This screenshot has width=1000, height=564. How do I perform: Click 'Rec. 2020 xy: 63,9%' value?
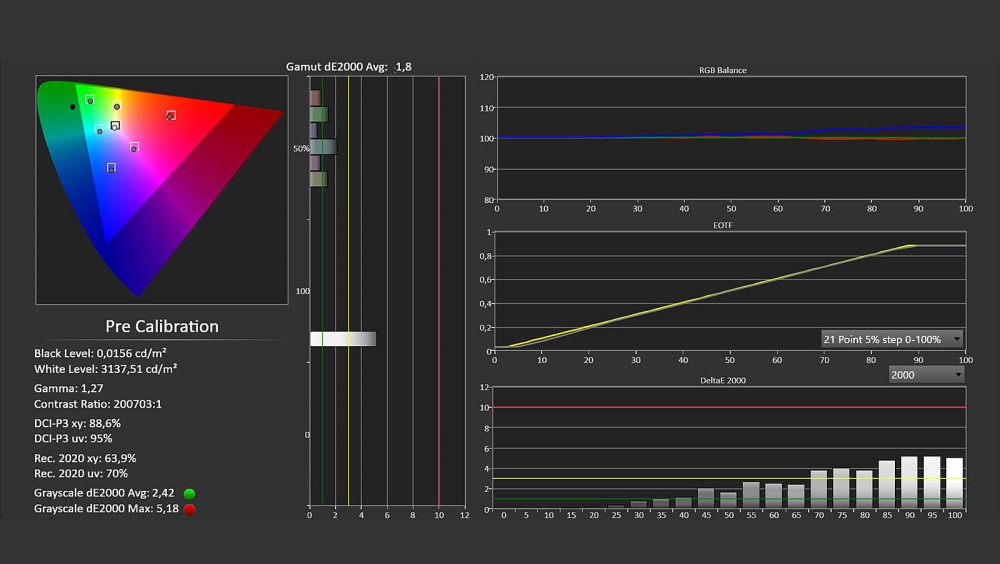85,458
